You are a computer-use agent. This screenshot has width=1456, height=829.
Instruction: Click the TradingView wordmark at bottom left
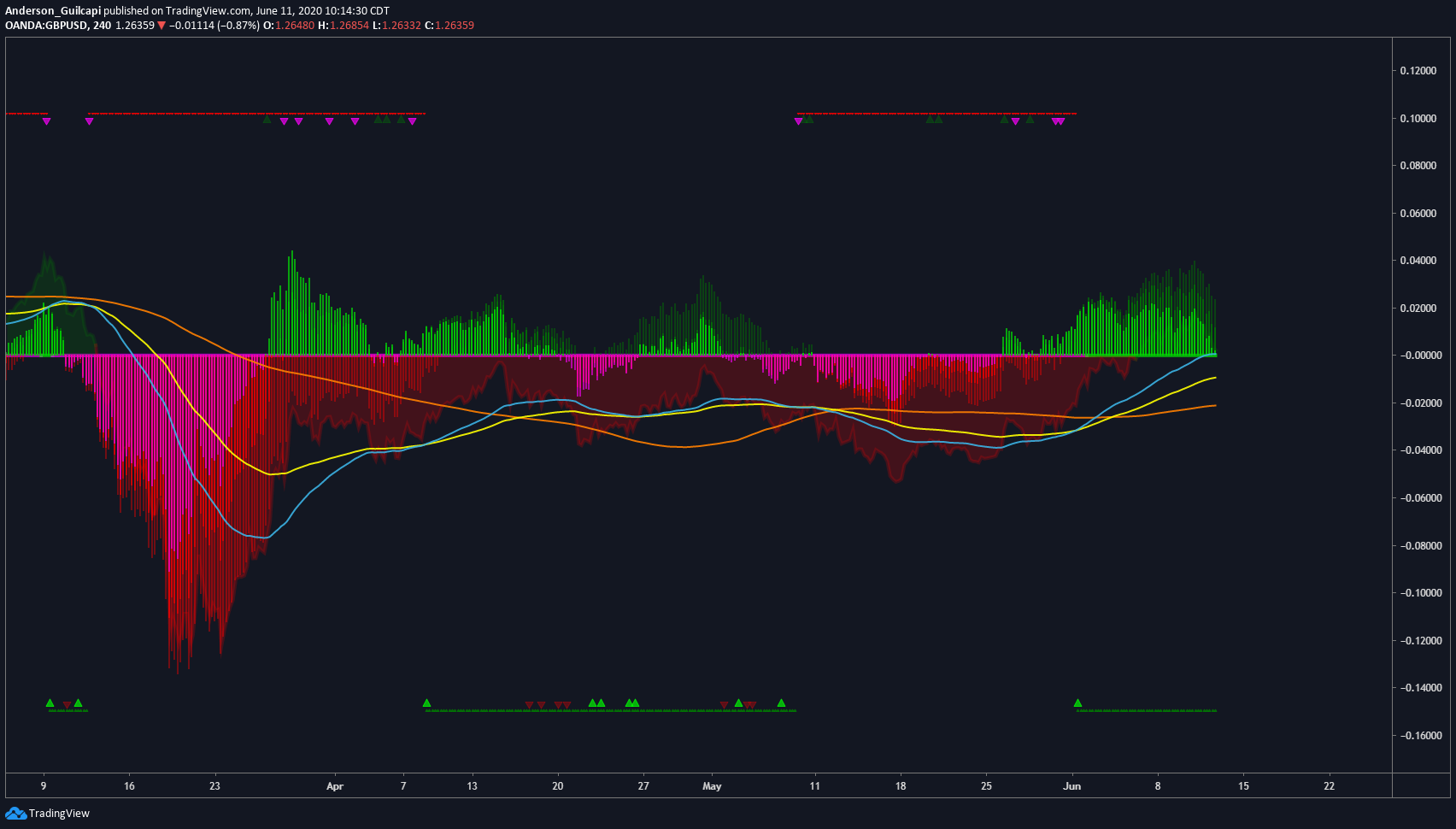tap(59, 813)
